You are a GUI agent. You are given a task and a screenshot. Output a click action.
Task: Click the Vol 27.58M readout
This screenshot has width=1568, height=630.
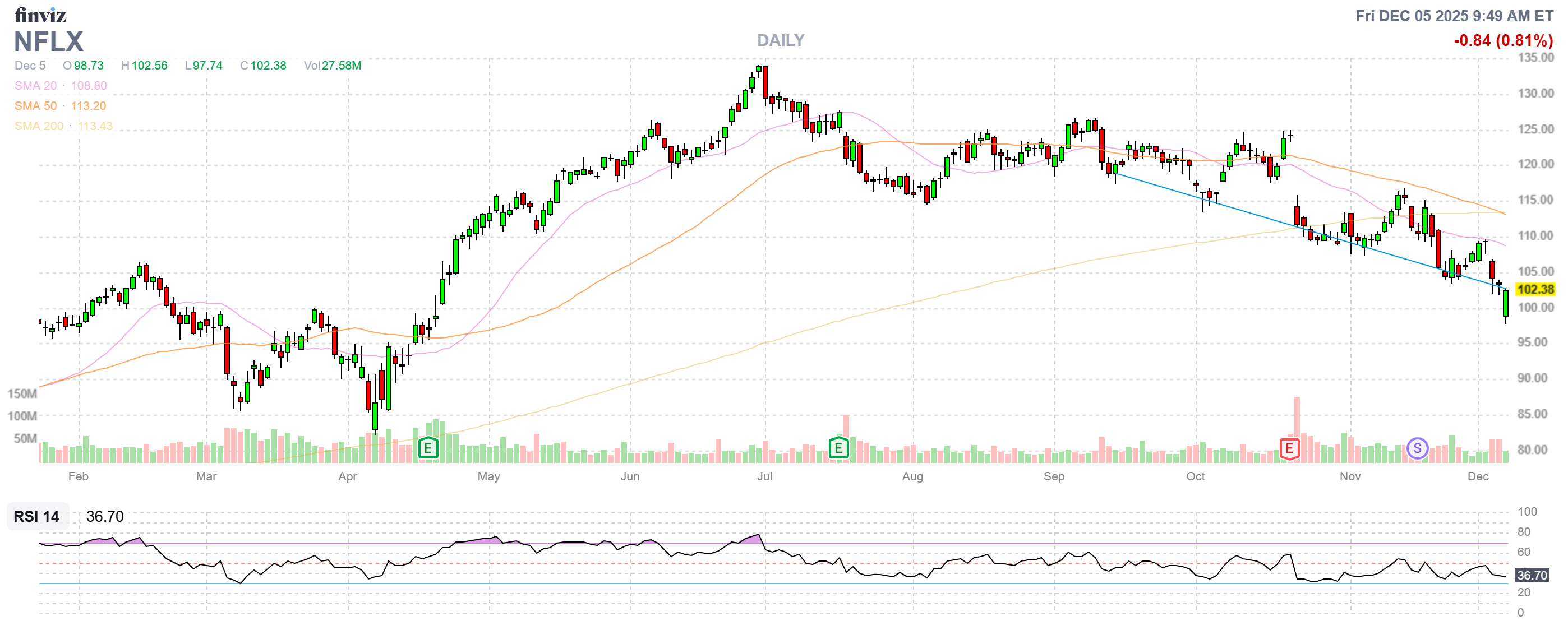[x=333, y=66]
